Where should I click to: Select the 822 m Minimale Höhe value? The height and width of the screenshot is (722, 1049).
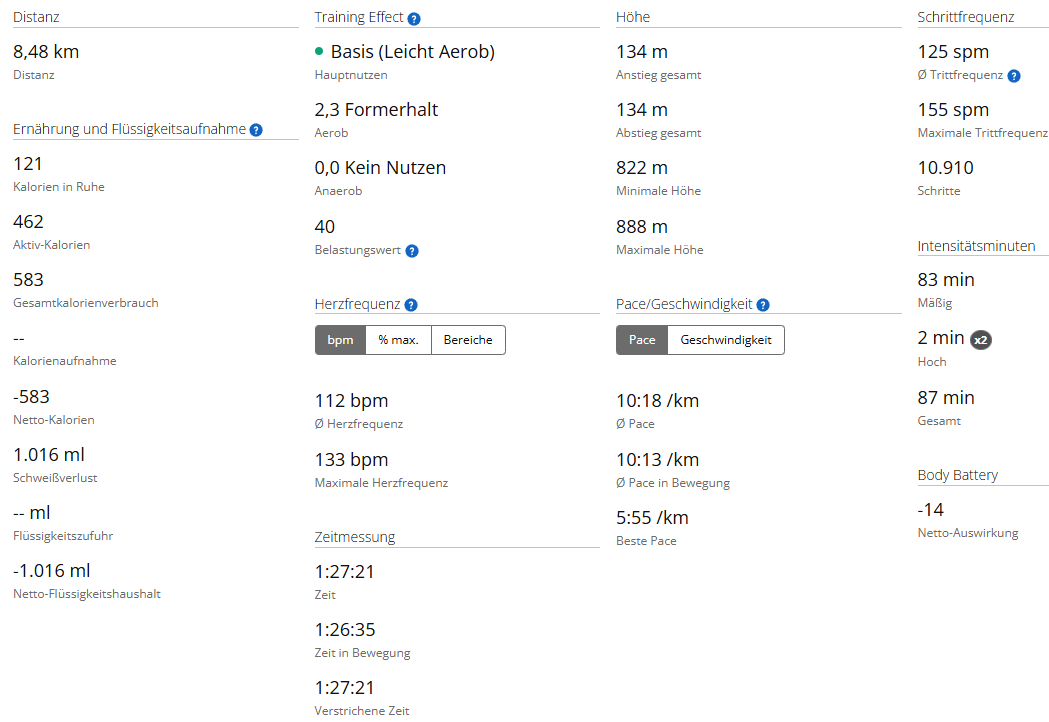point(642,168)
